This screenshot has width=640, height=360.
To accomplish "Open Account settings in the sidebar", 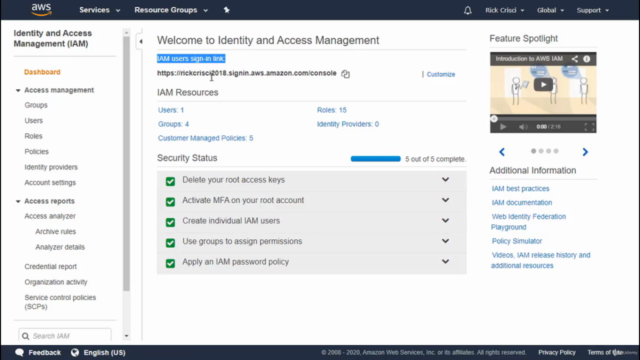I will coord(50,182).
